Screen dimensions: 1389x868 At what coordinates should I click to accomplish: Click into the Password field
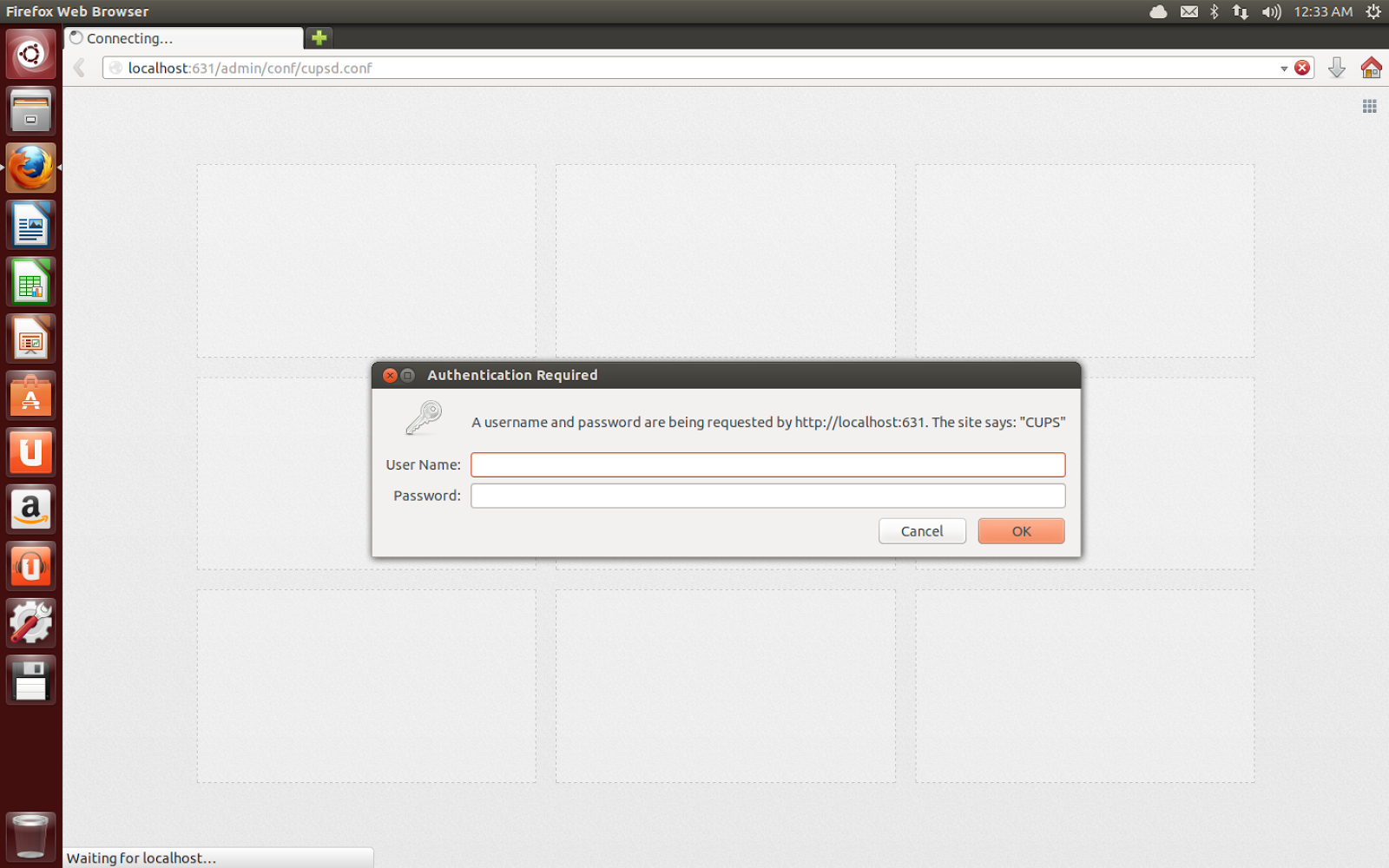(767, 496)
